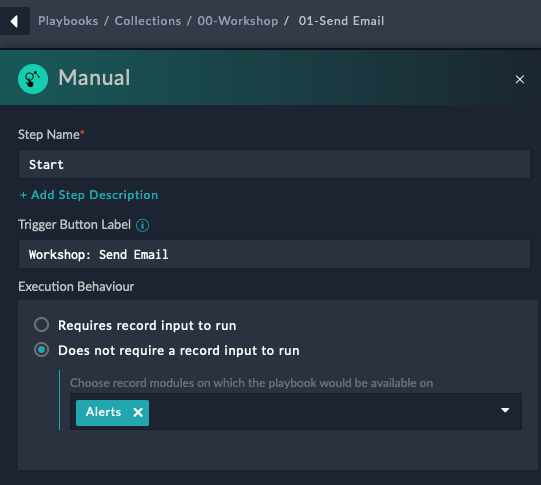541x485 pixels.
Task: Expand the record modules dropdown arrow
Action: point(505,410)
